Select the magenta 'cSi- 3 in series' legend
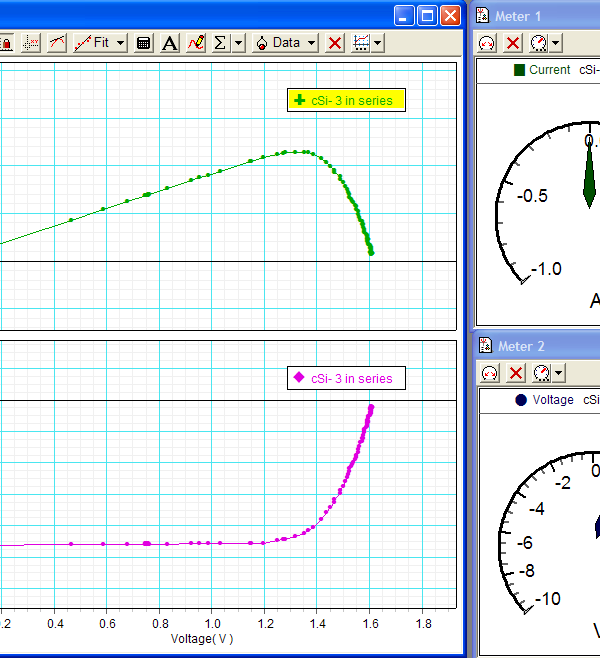The width and height of the screenshot is (600, 658). click(x=346, y=378)
